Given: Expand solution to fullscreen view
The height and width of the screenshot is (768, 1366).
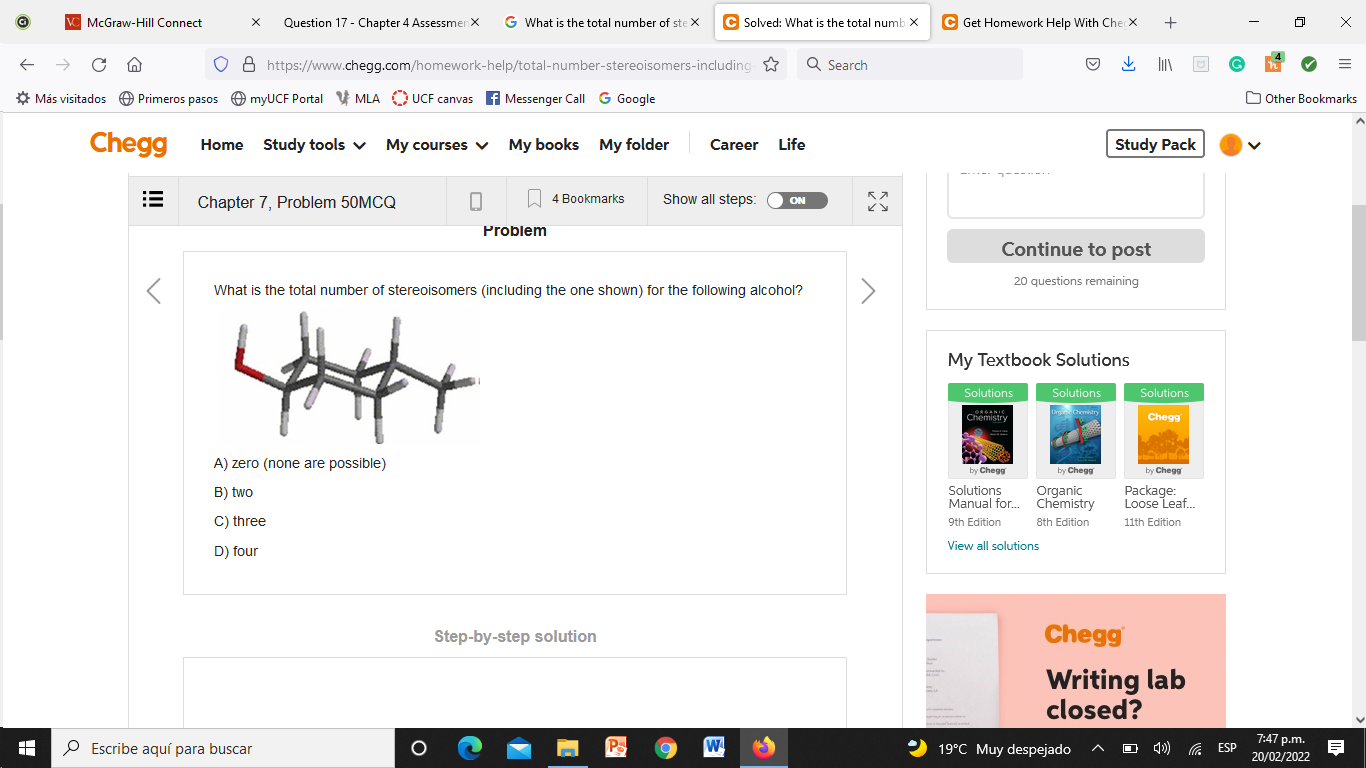Looking at the screenshot, I should [x=878, y=201].
